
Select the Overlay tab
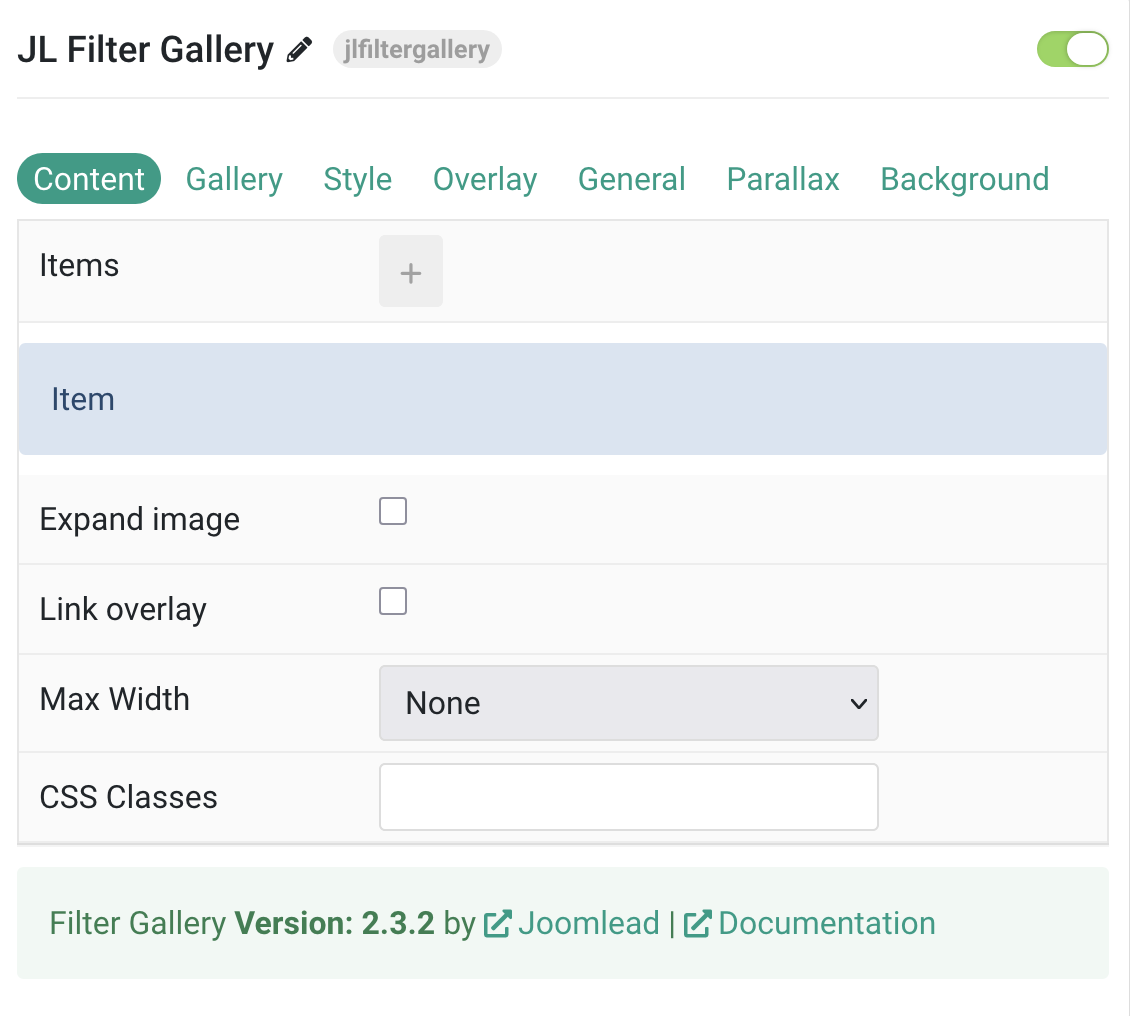(x=485, y=179)
